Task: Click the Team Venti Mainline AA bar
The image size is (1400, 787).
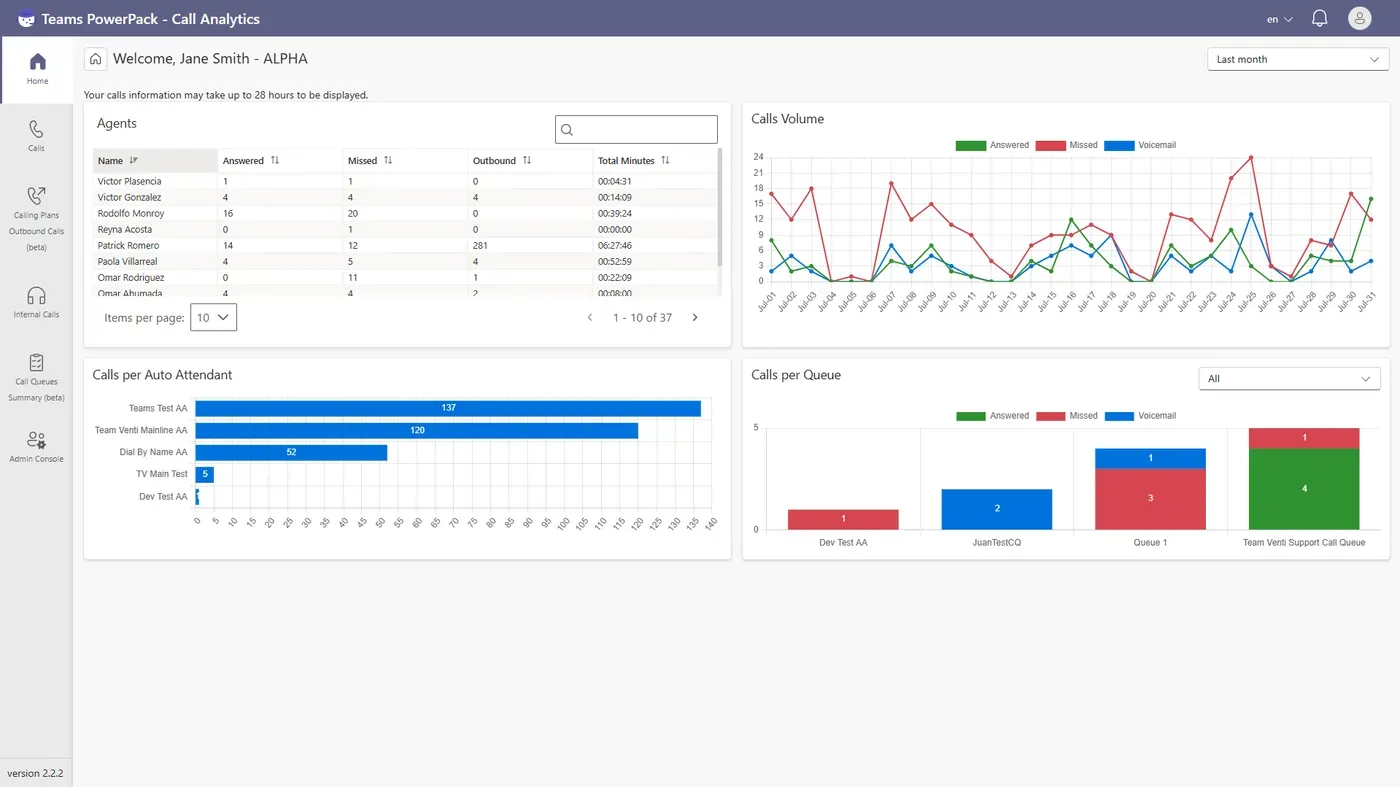Action: pos(417,430)
